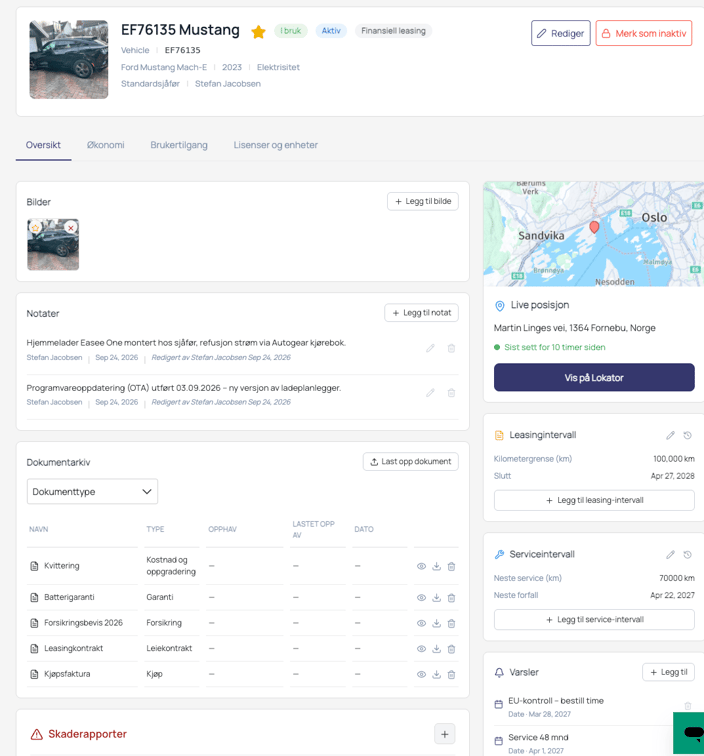Click the red map pin on the map
704x756 pixels.
(594, 227)
